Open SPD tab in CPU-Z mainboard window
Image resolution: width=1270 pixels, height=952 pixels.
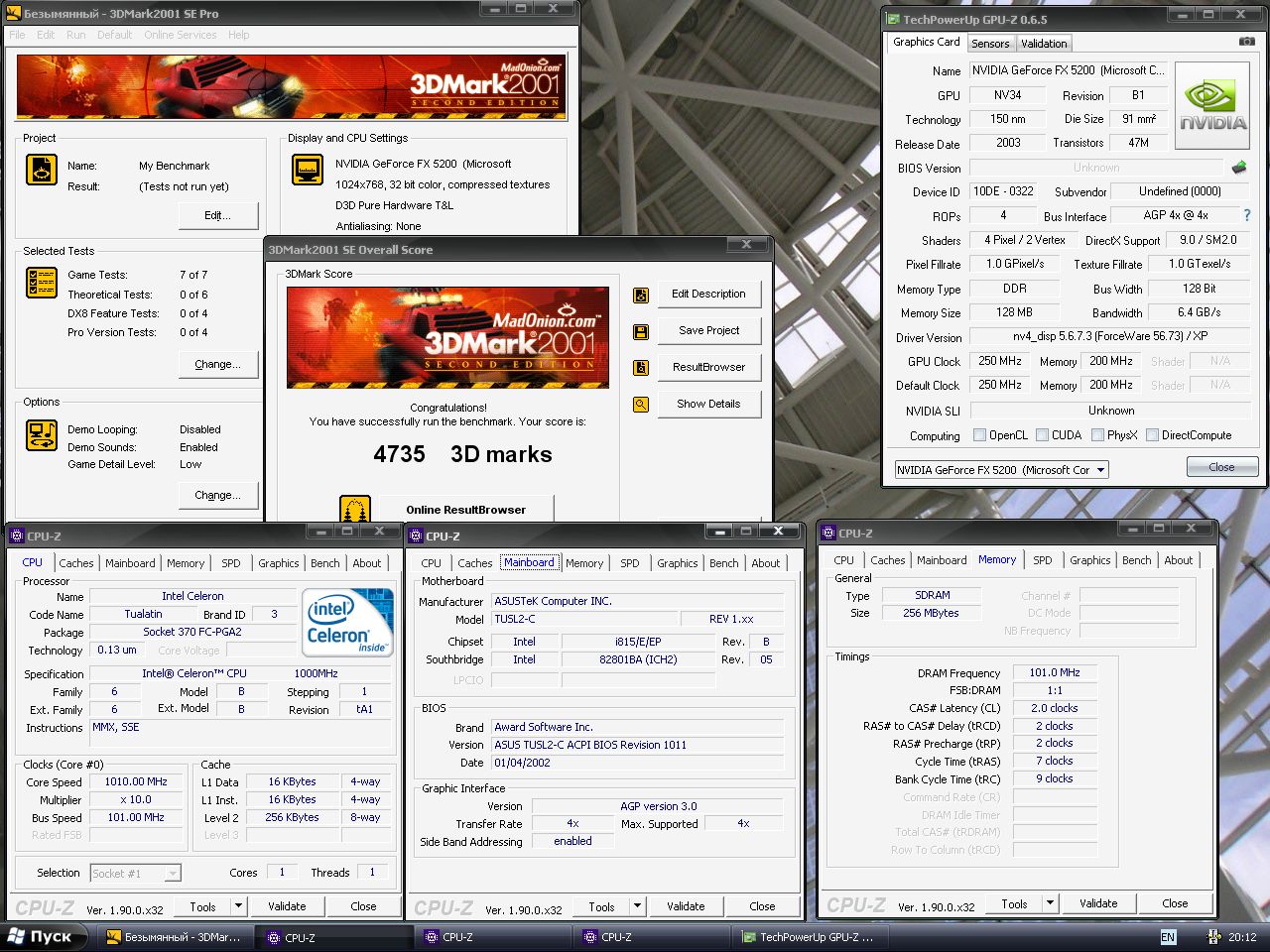tap(630, 563)
